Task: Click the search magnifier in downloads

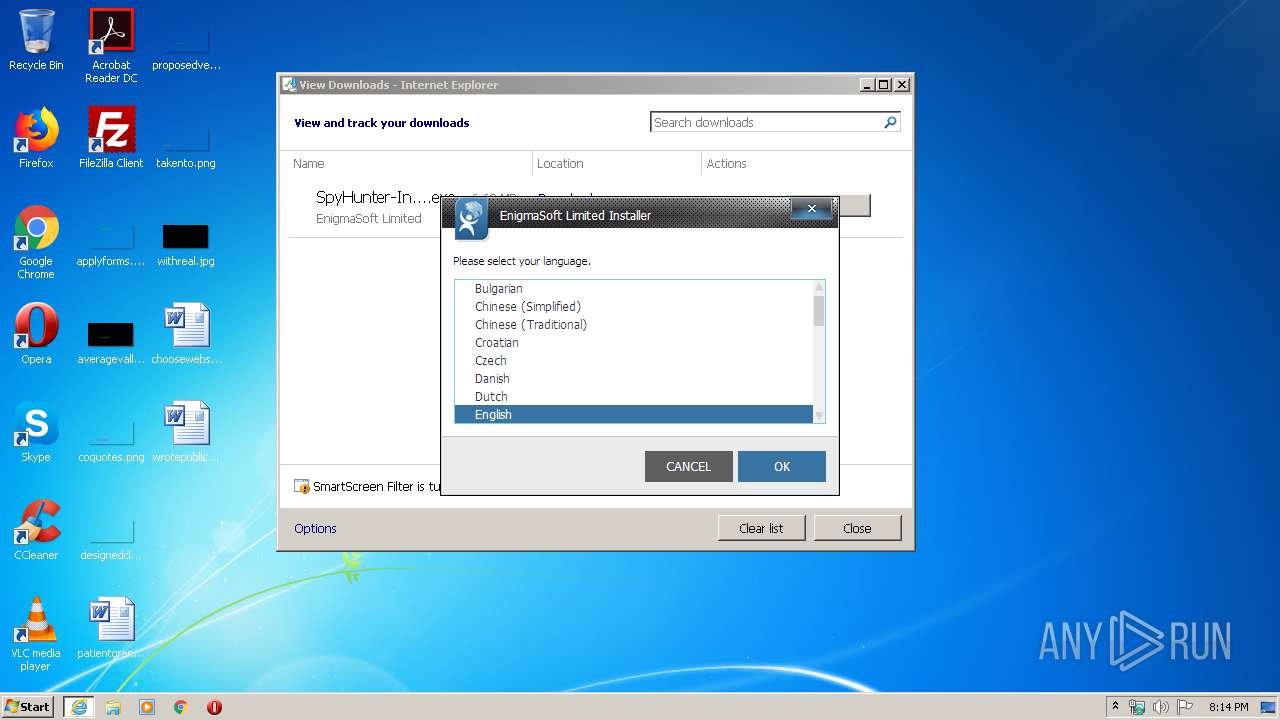Action: (x=890, y=122)
